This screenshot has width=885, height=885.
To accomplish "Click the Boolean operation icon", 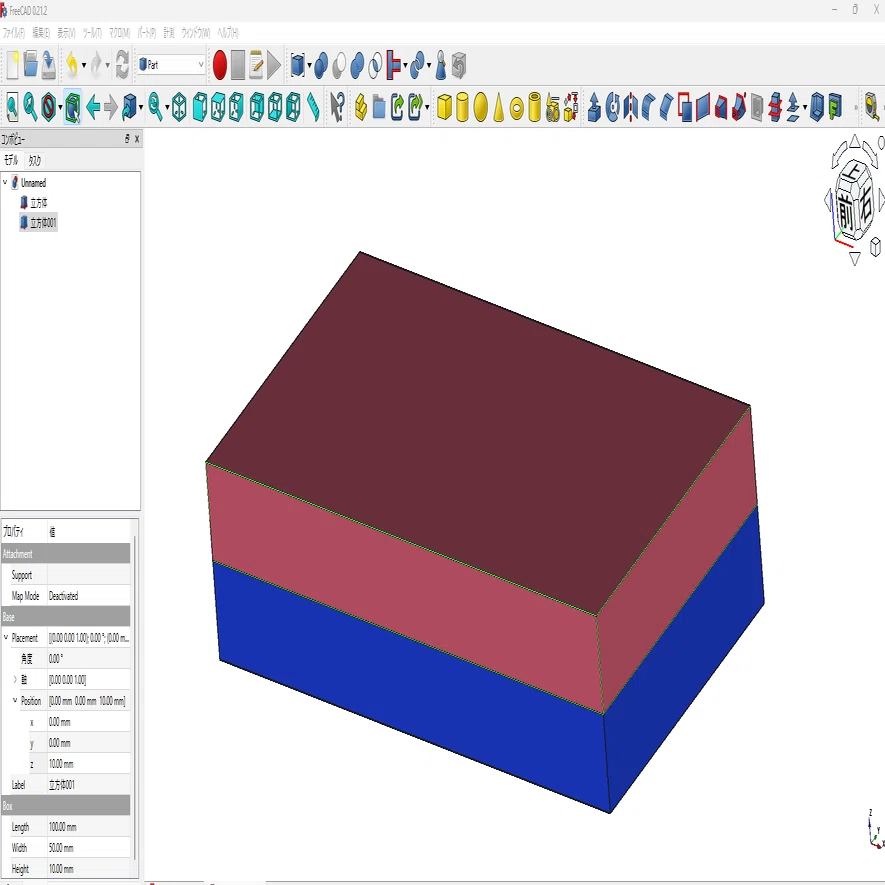I will point(321,65).
